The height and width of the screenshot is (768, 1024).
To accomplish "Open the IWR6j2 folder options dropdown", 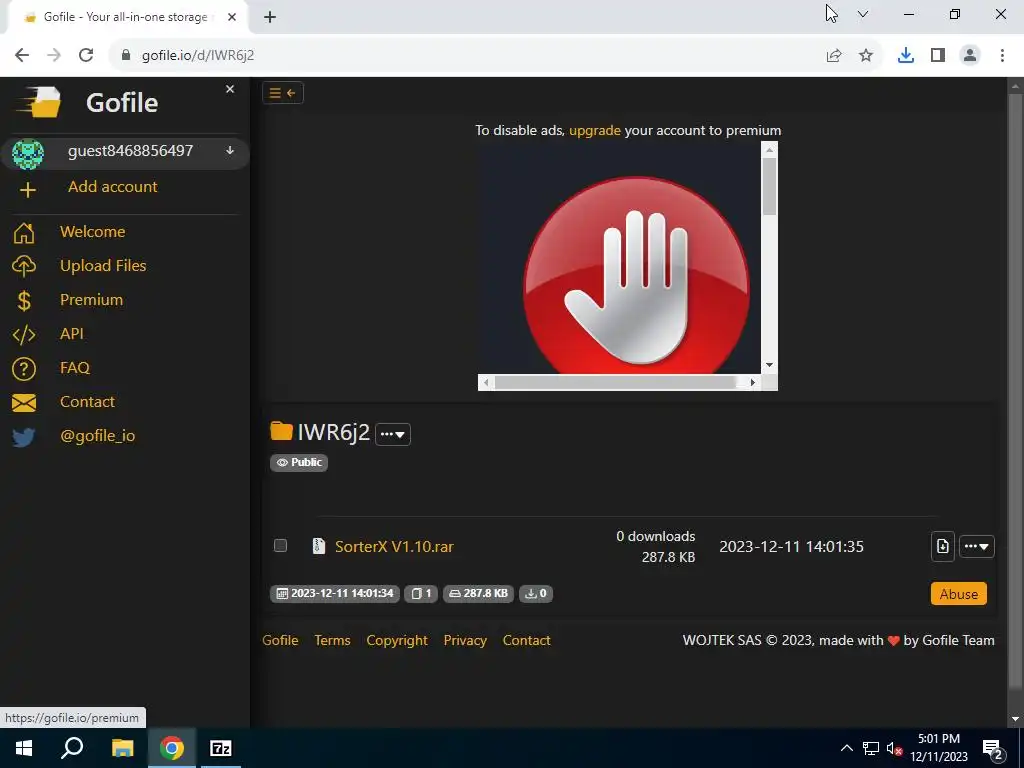I will point(392,434).
